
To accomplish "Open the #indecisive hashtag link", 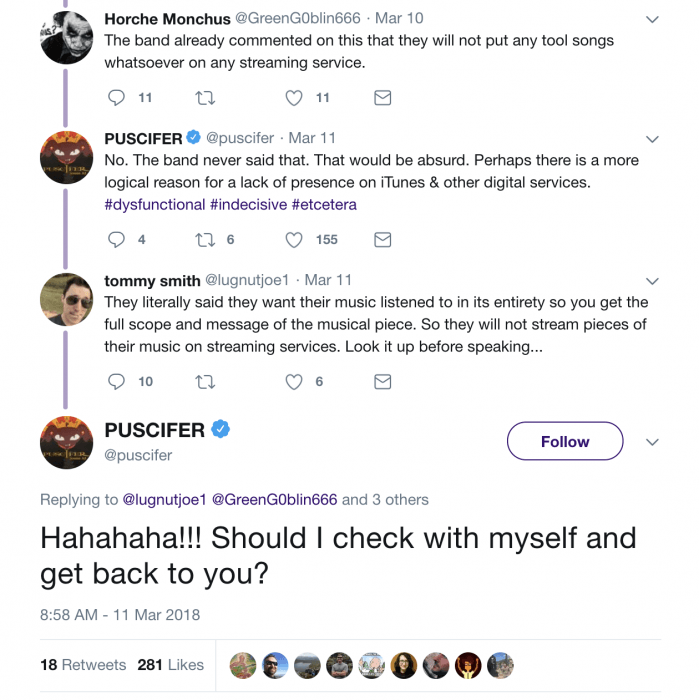I will pyautogui.click(x=248, y=204).
